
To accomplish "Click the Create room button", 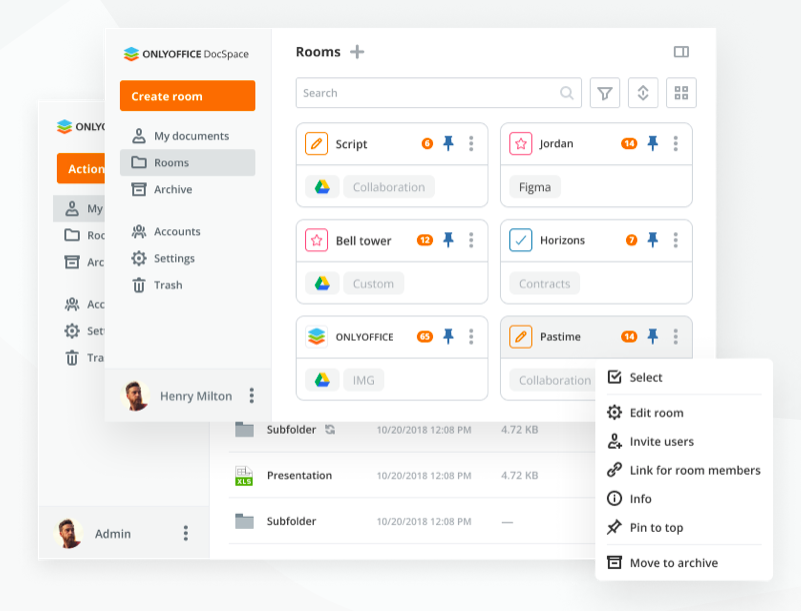I will tap(187, 96).
